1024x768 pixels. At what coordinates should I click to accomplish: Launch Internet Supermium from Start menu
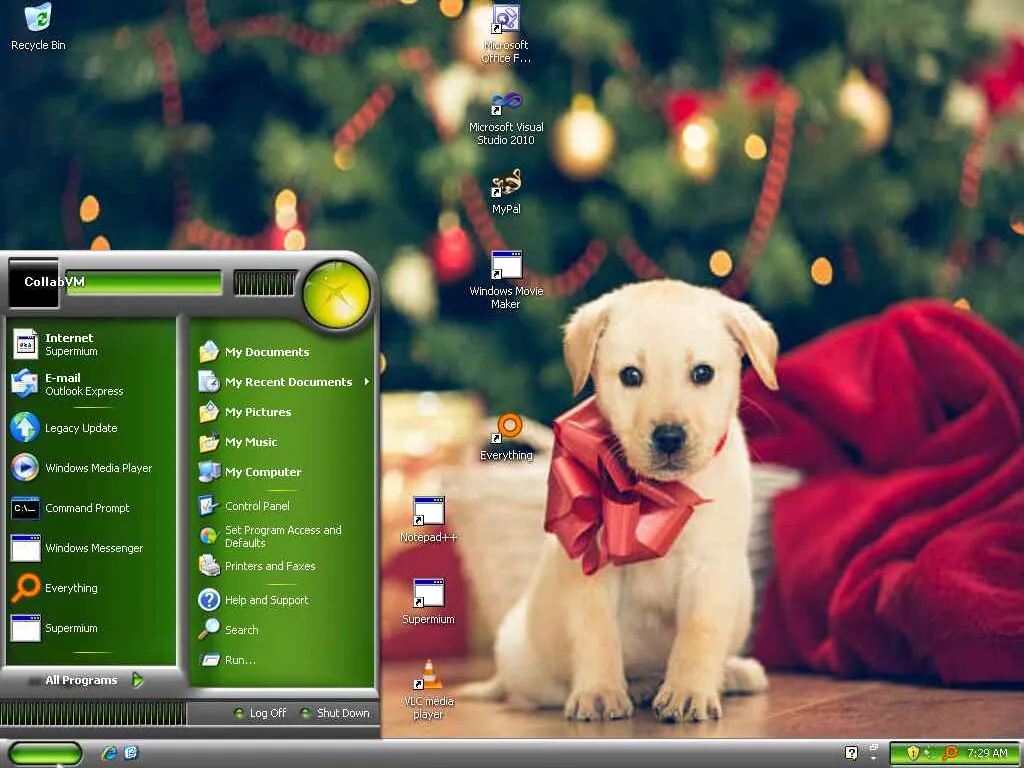[90, 344]
